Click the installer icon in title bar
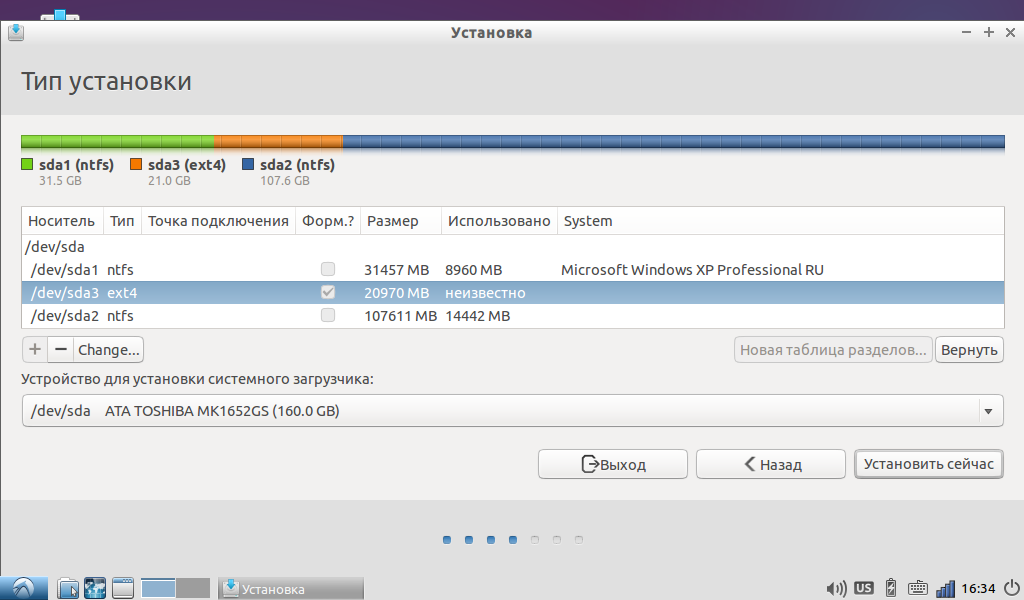Image resolution: width=1024 pixels, height=600 pixels. [x=16, y=32]
